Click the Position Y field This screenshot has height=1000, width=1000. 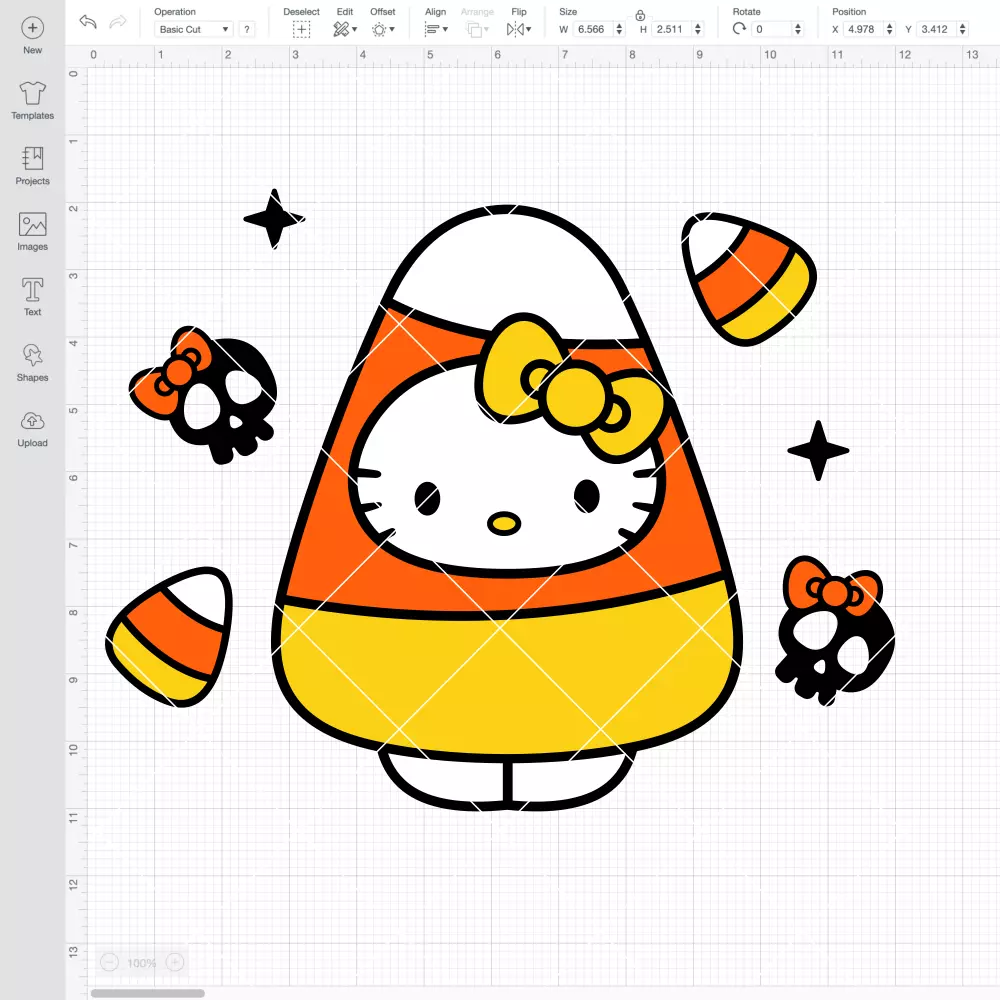[x=937, y=29]
